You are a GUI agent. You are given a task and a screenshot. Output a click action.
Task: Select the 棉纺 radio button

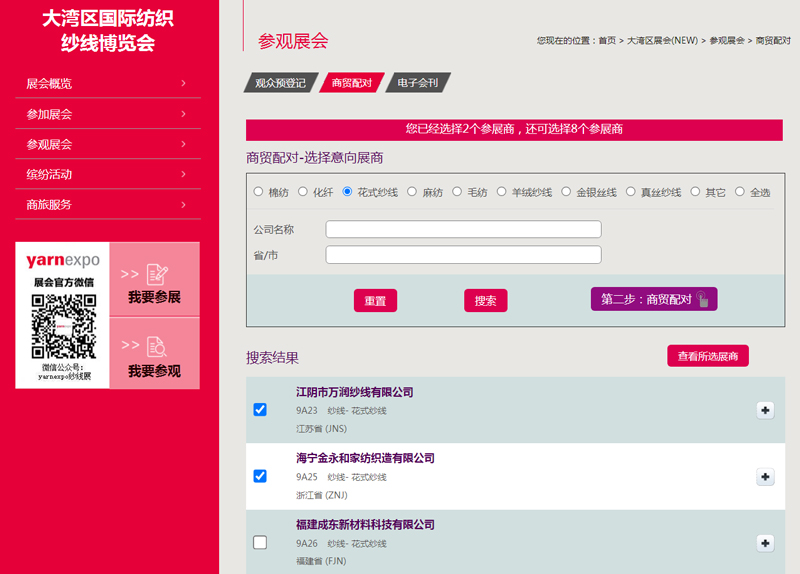coord(258,192)
